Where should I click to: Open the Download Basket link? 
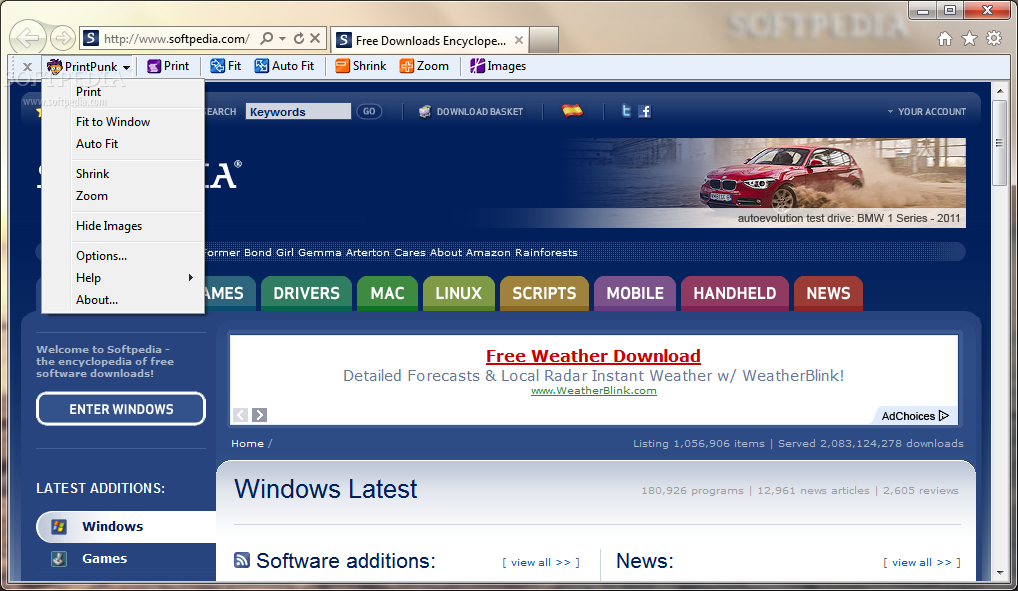point(471,112)
